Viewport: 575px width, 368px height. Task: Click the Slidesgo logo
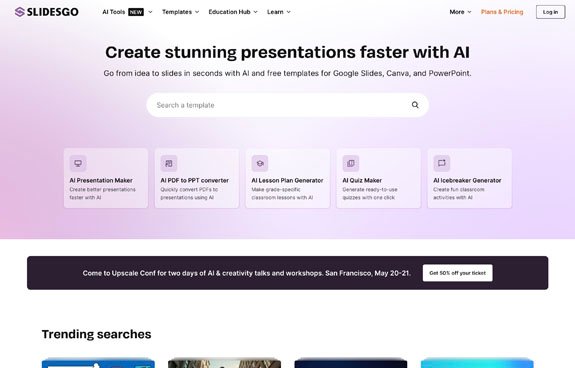pyautogui.click(x=47, y=12)
